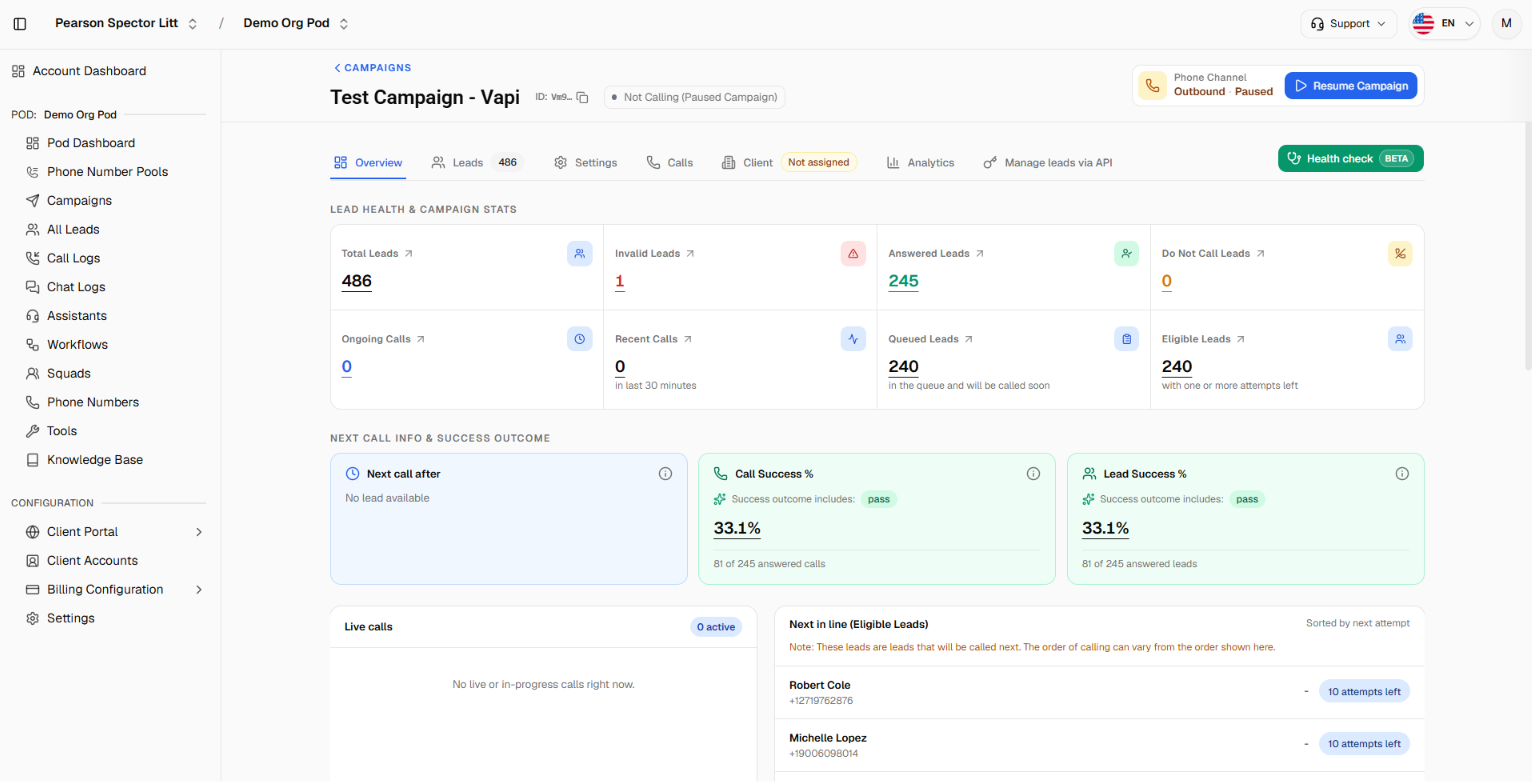Click the Eligible Leads people icon

pyautogui.click(x=1400, y=339)
